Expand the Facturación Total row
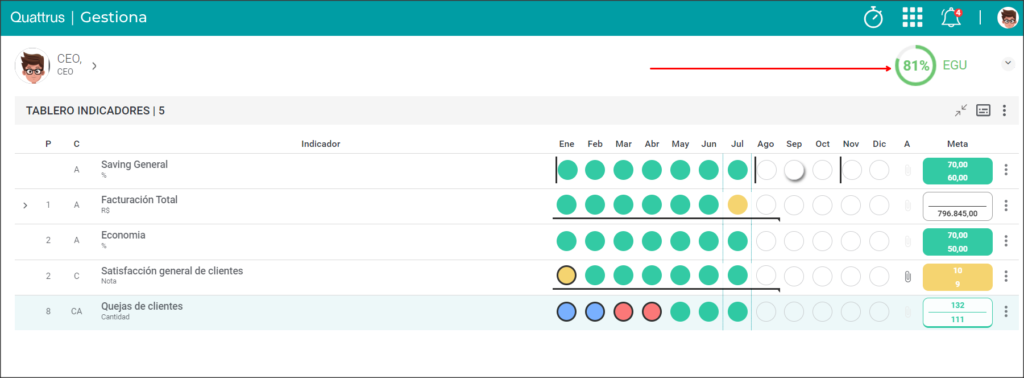1024x378 pixels. [25, 206]
